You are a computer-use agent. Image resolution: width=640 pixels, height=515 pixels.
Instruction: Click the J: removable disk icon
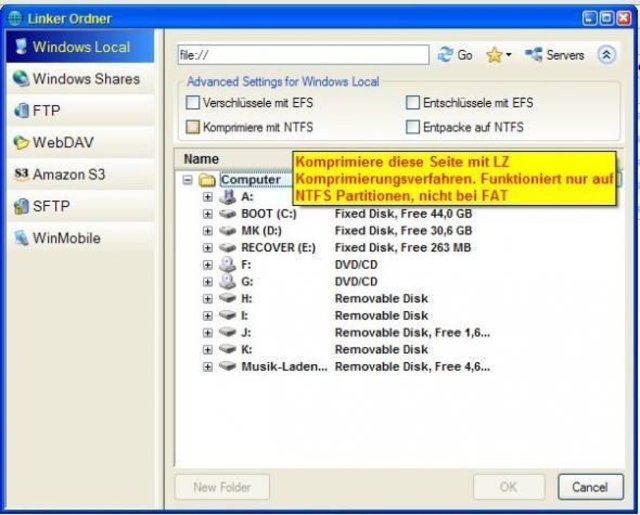coord(227,332)
